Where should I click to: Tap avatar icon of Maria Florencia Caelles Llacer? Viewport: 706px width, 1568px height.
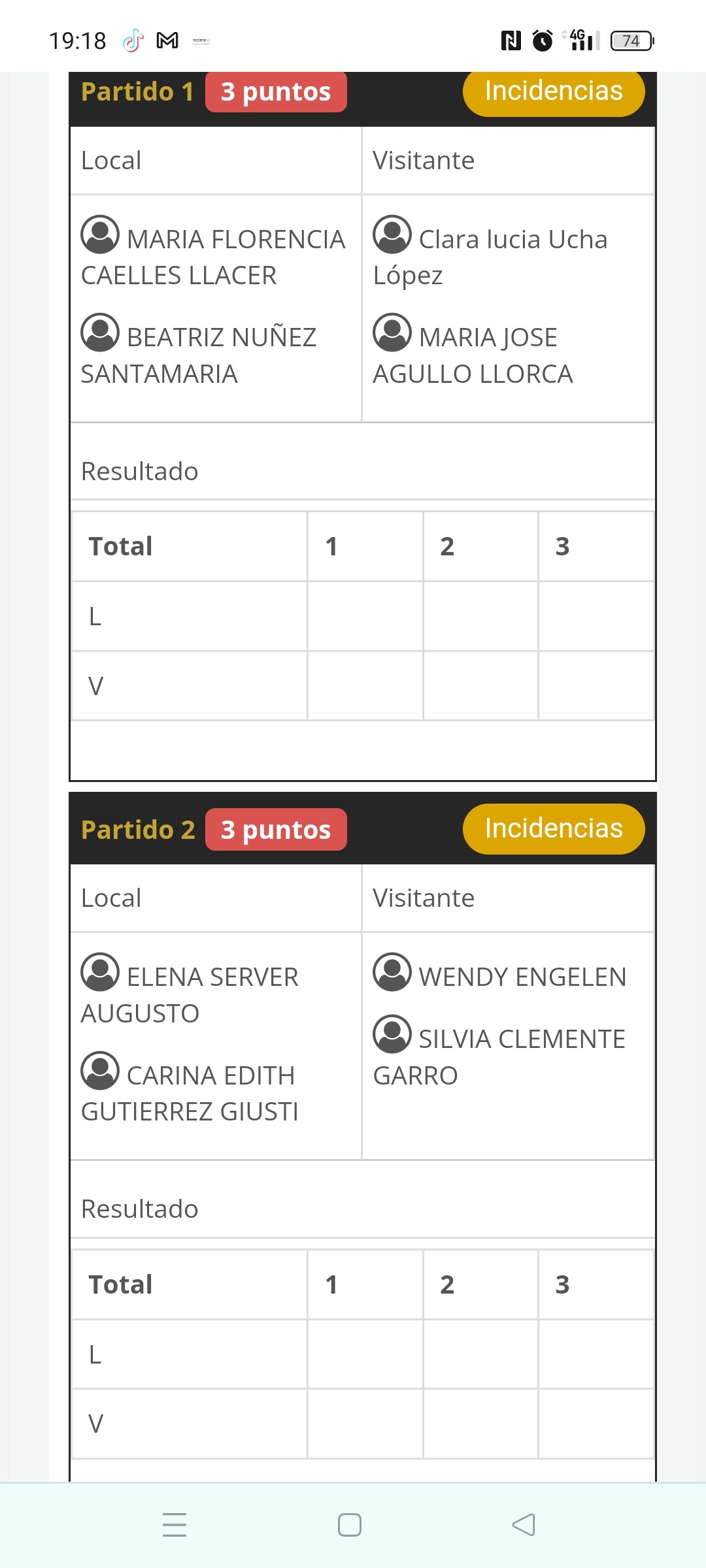click(100, 234)
